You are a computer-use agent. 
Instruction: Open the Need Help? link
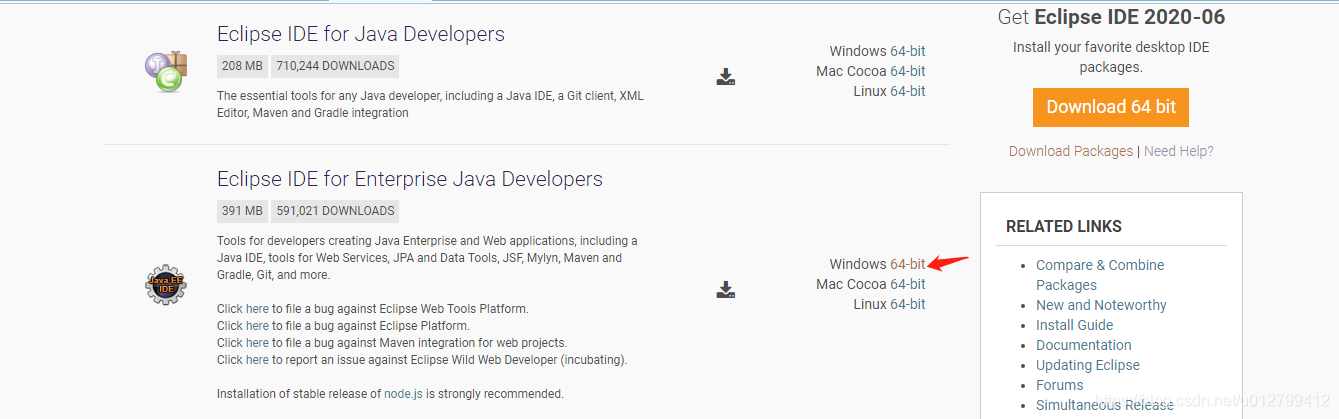[x=1179, y=151]
